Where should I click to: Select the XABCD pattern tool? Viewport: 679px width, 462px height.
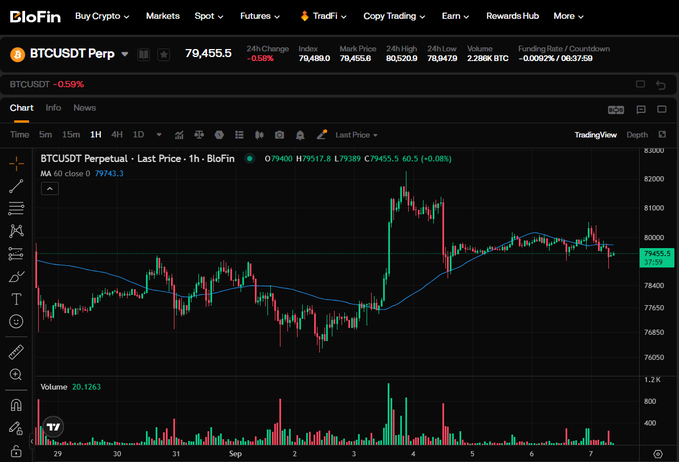(x=16, y=231)
